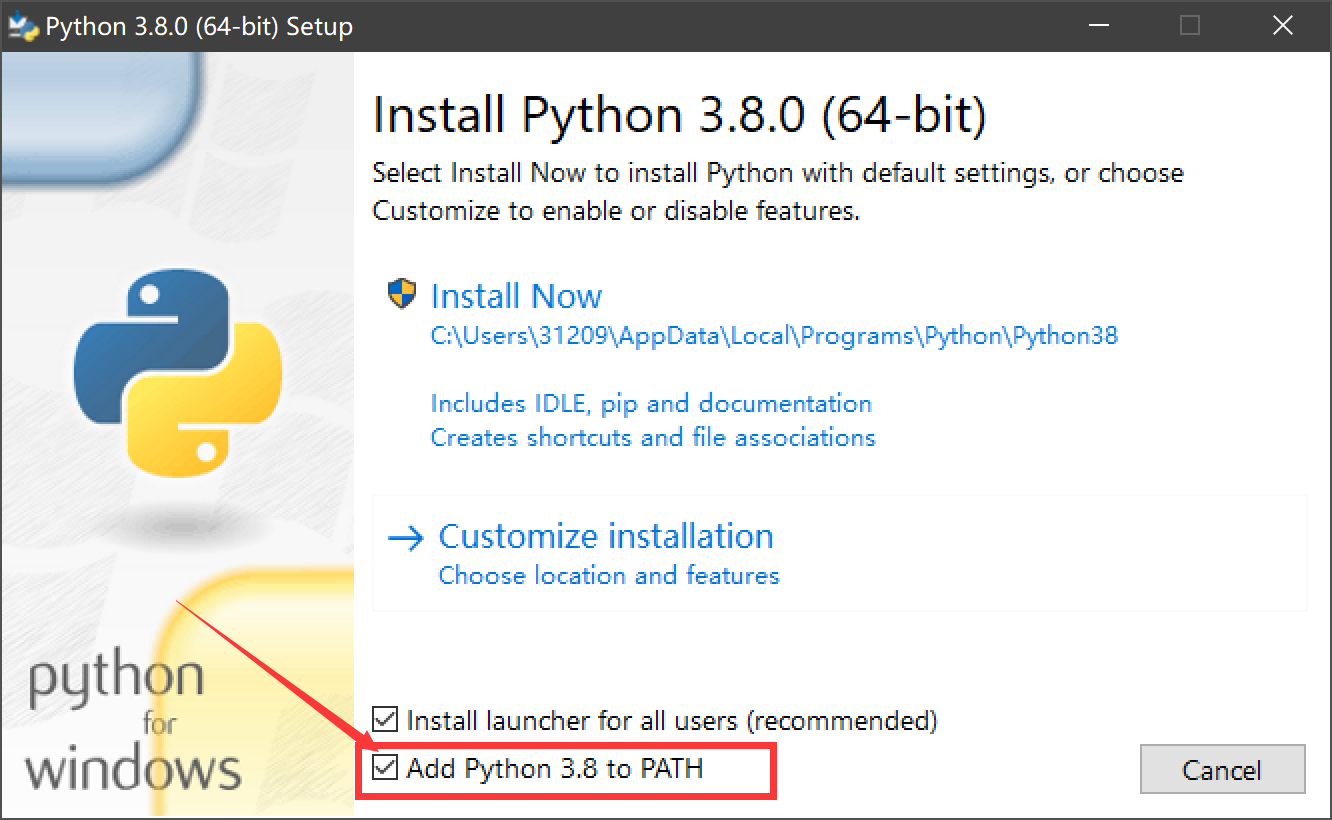Click the shield icon beside Install Now

point(399,294)
